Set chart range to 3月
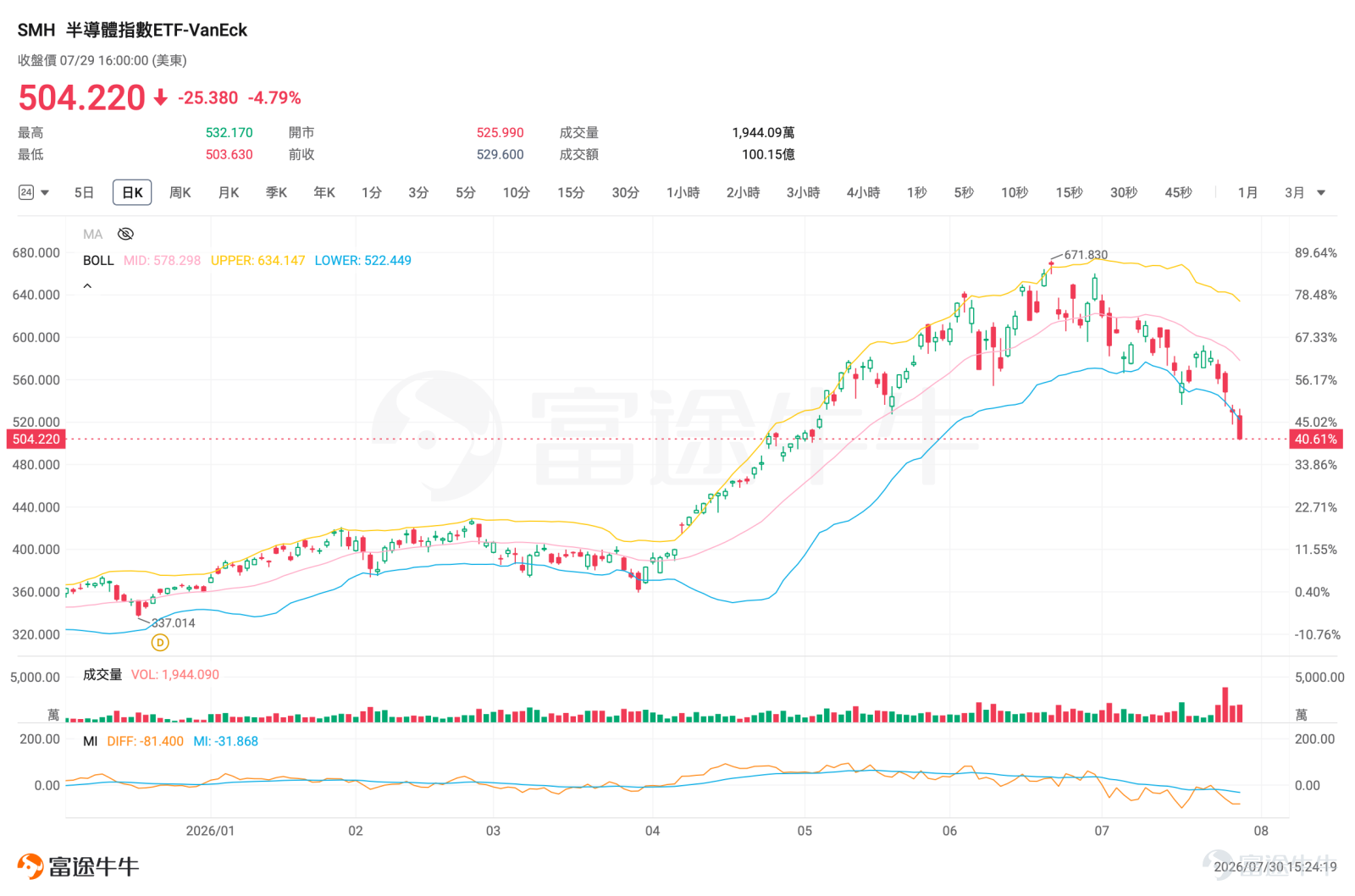The width and height of the screenshot is (1355, 896). [1294, 192]
